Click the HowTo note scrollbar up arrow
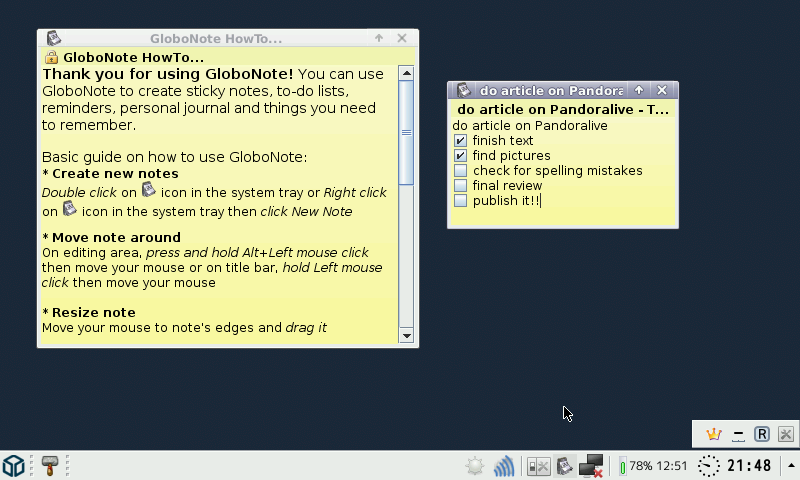The width and height of the screenshot is (800, 480). [407, 73]
